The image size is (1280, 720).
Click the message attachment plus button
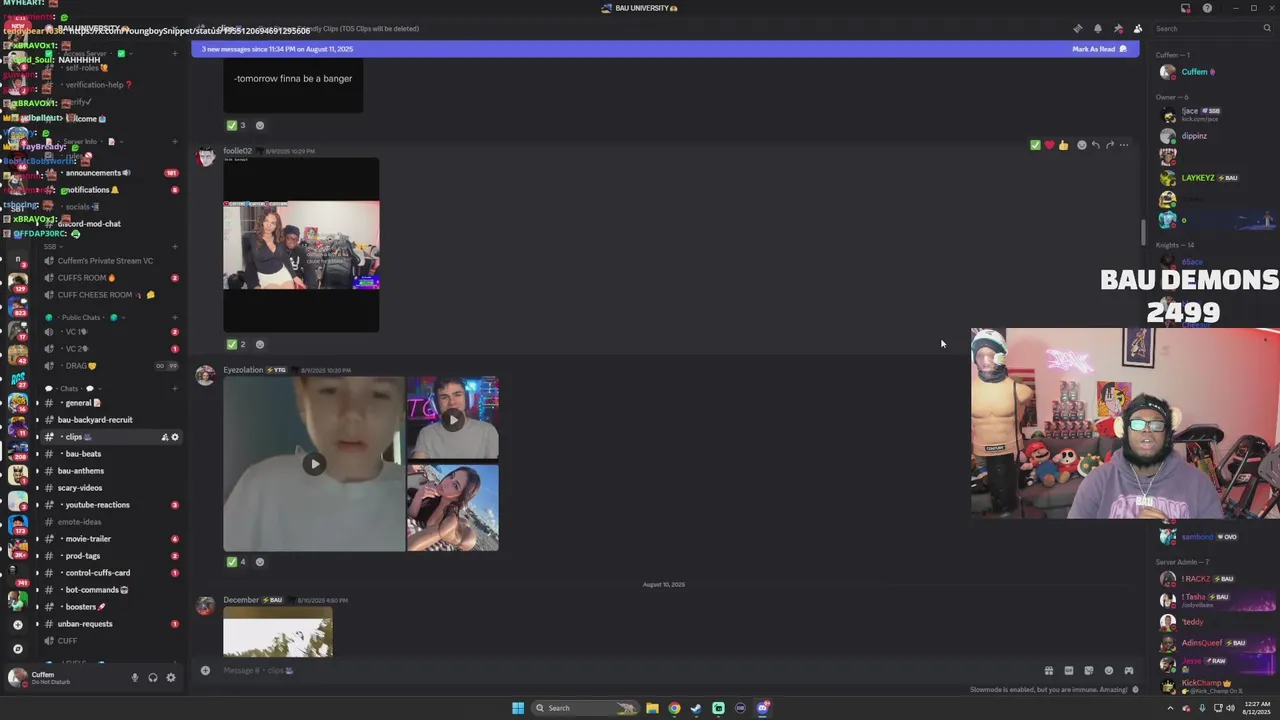tap(205, 670)
